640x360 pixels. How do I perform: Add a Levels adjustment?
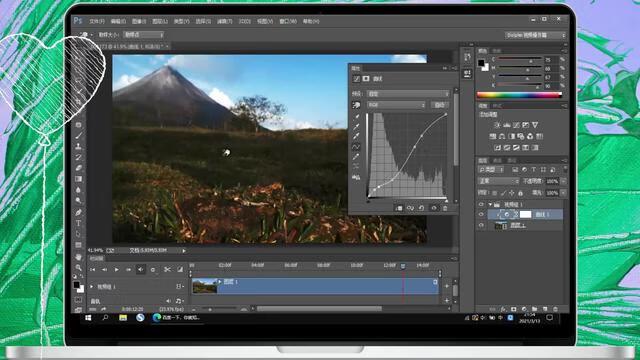point(507,125)
